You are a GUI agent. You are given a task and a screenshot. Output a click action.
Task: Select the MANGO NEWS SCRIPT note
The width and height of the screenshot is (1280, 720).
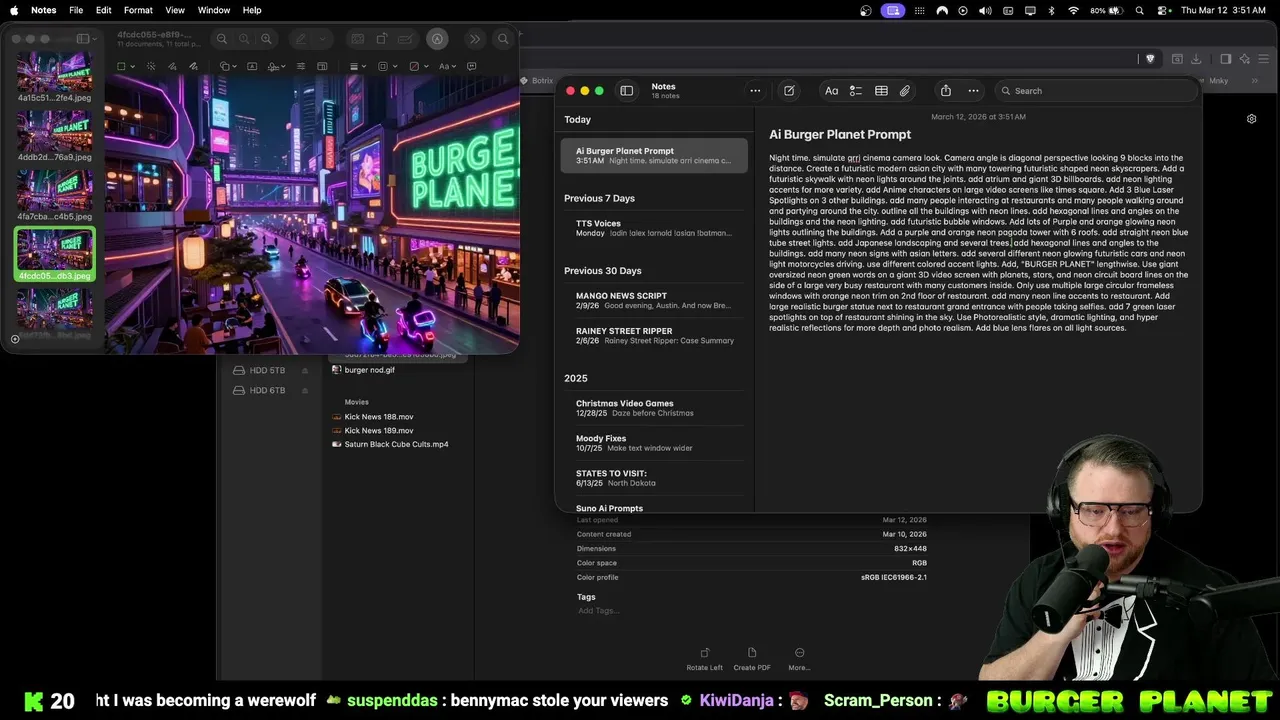pos(654,300)
